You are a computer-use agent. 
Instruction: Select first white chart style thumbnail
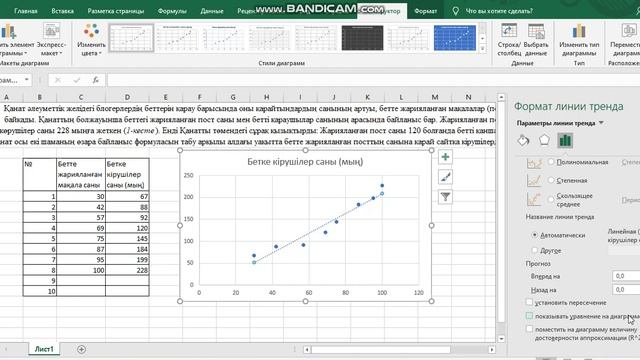(131, 38)
